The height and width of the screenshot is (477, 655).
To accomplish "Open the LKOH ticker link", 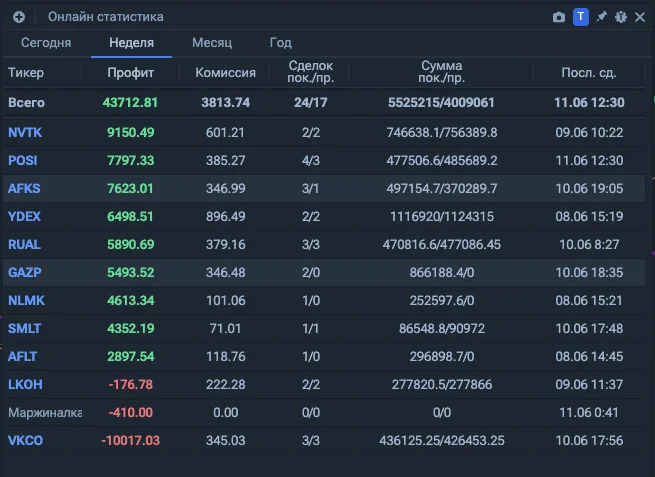I will pyautogui.click(x=25, y=385).
